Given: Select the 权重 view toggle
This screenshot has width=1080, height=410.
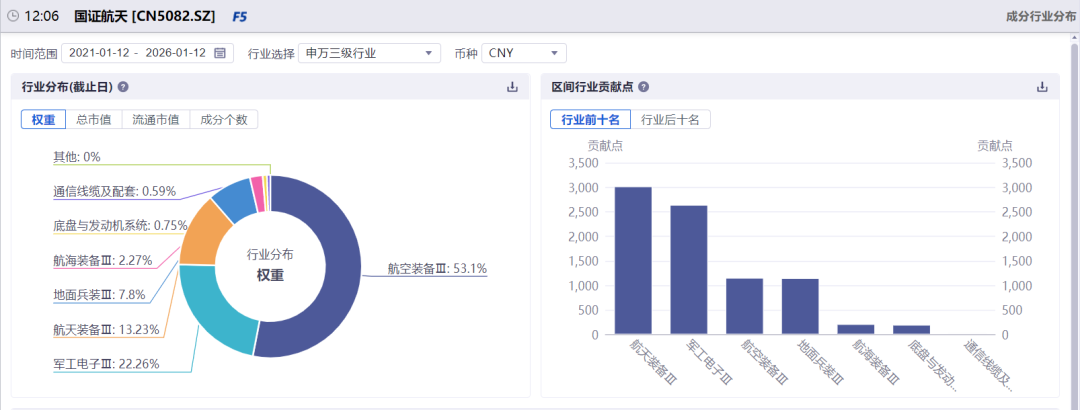Looking at the screenshot, I should 43,120.
